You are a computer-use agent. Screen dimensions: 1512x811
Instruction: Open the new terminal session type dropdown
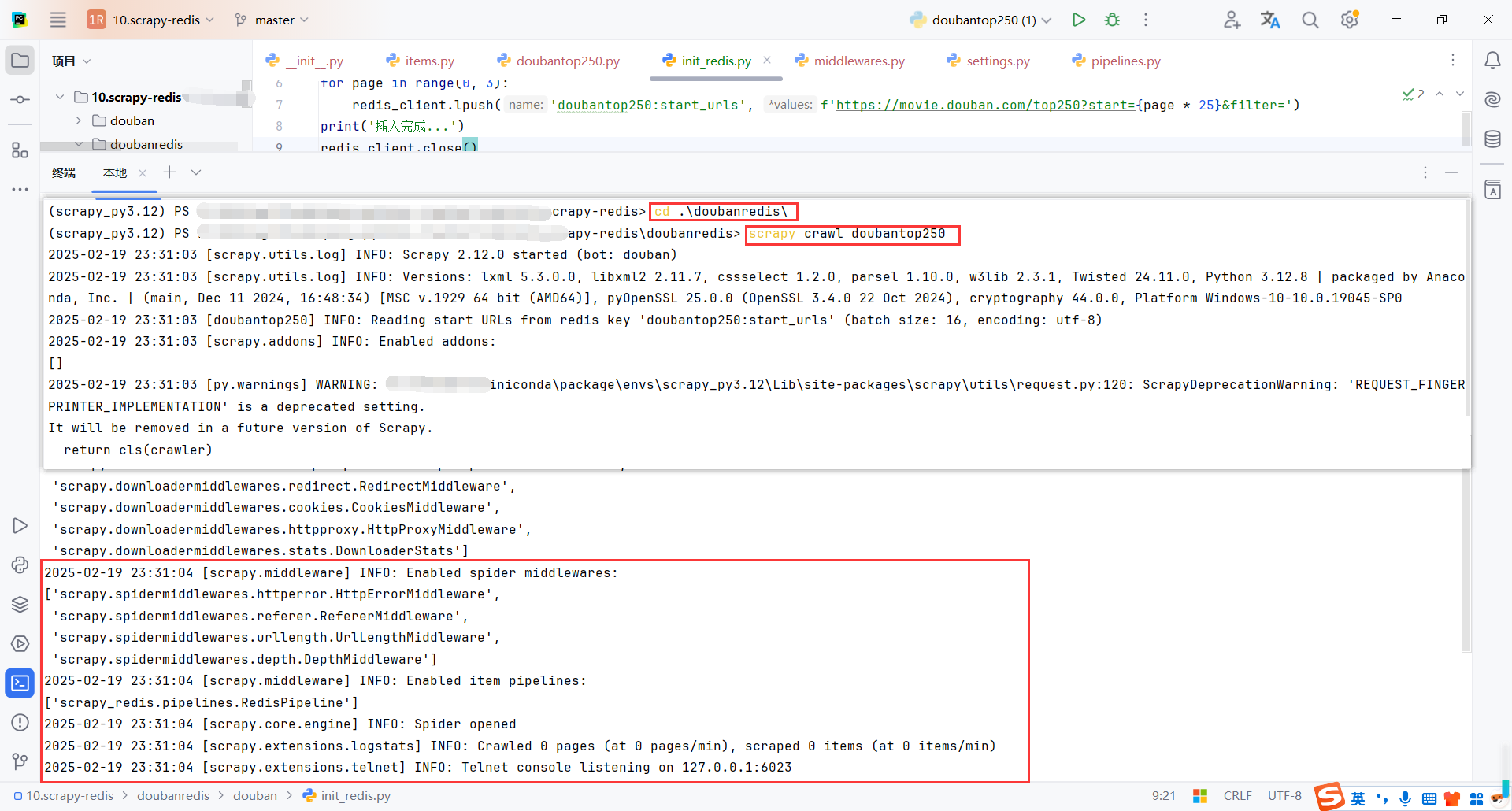click(x=196, y=172)
